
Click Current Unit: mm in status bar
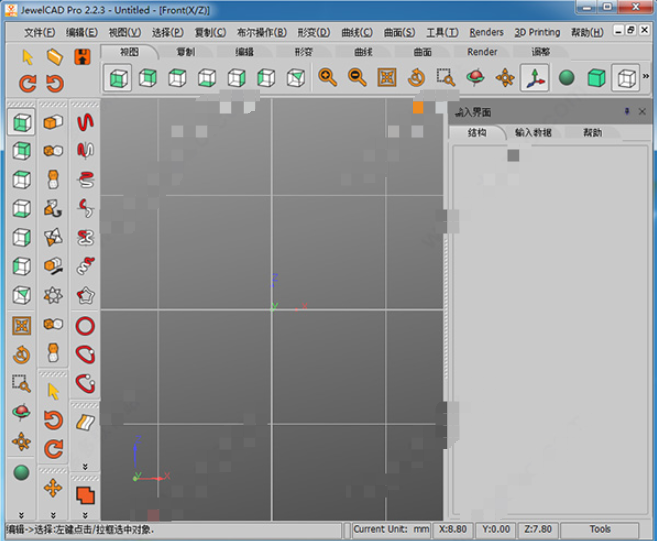391,529
